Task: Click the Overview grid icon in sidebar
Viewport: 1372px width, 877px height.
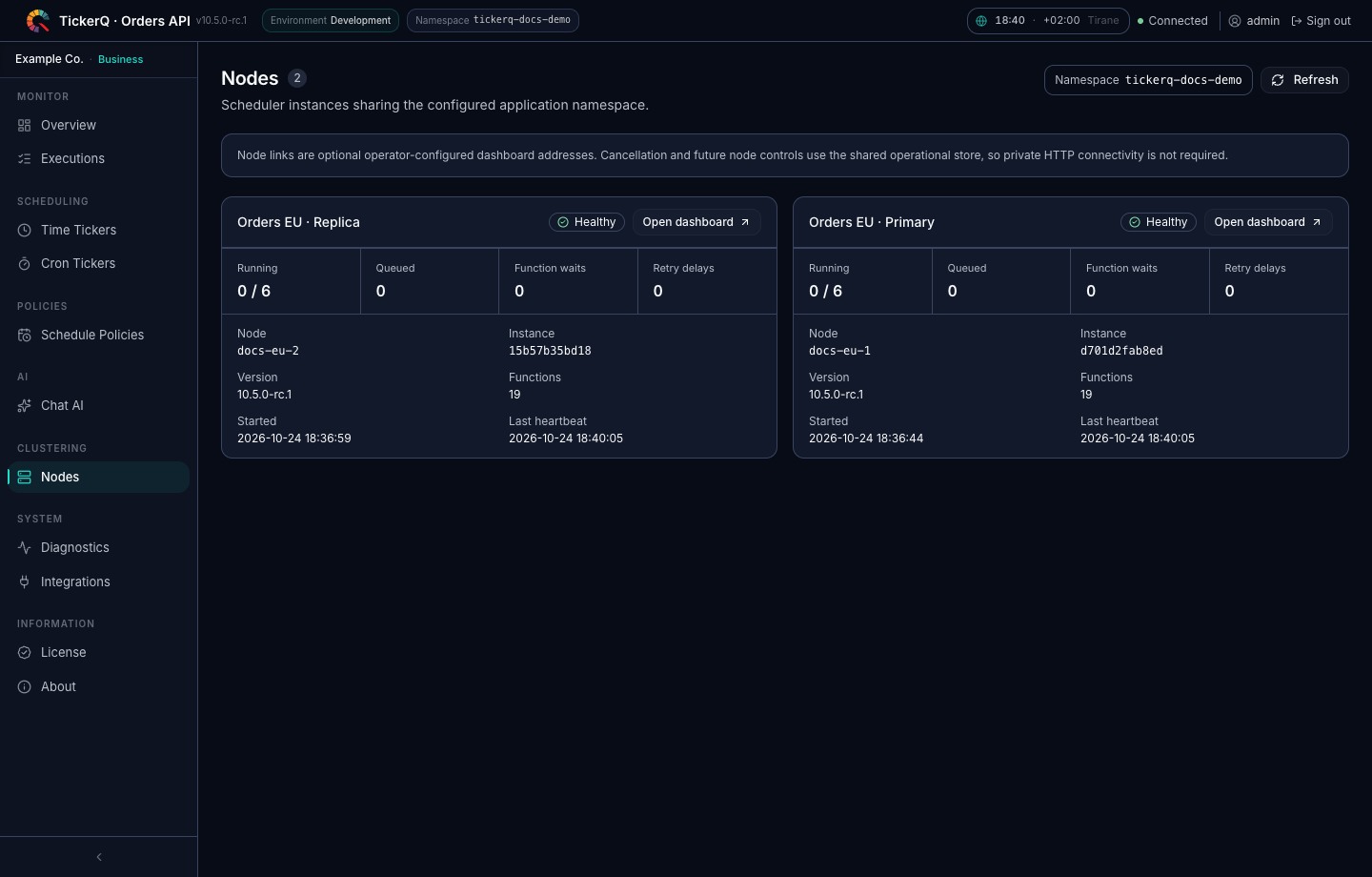Action: [x=25, y=125]
